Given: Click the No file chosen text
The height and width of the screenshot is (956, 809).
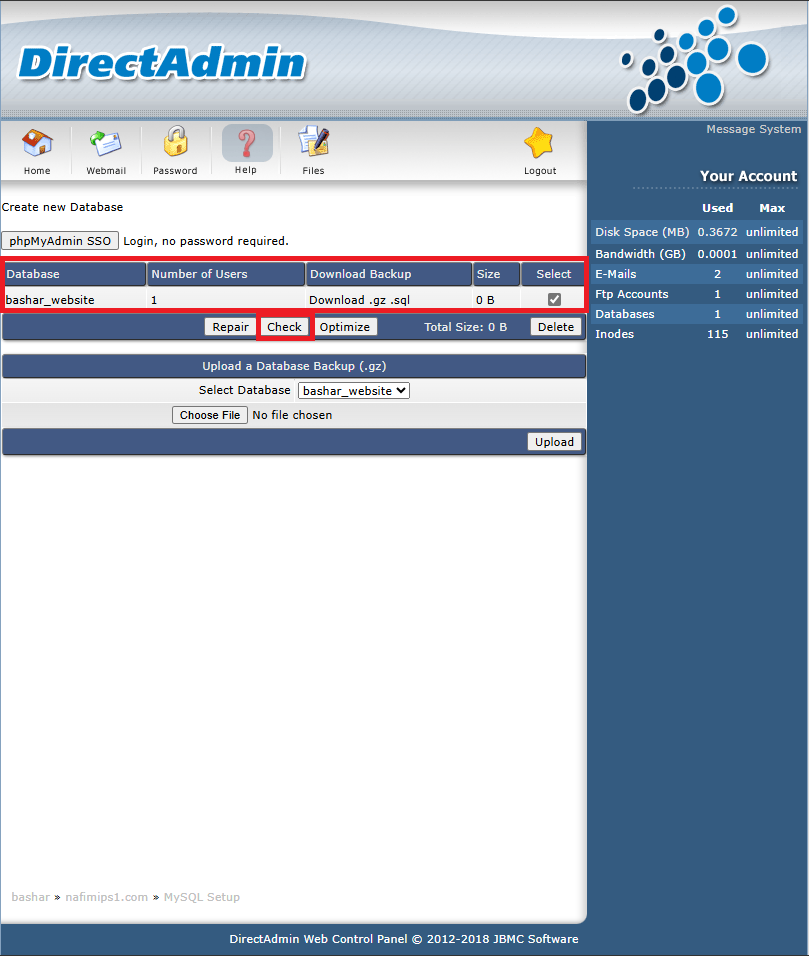Looking at the screenshot, I should click(x=292, y=415).
